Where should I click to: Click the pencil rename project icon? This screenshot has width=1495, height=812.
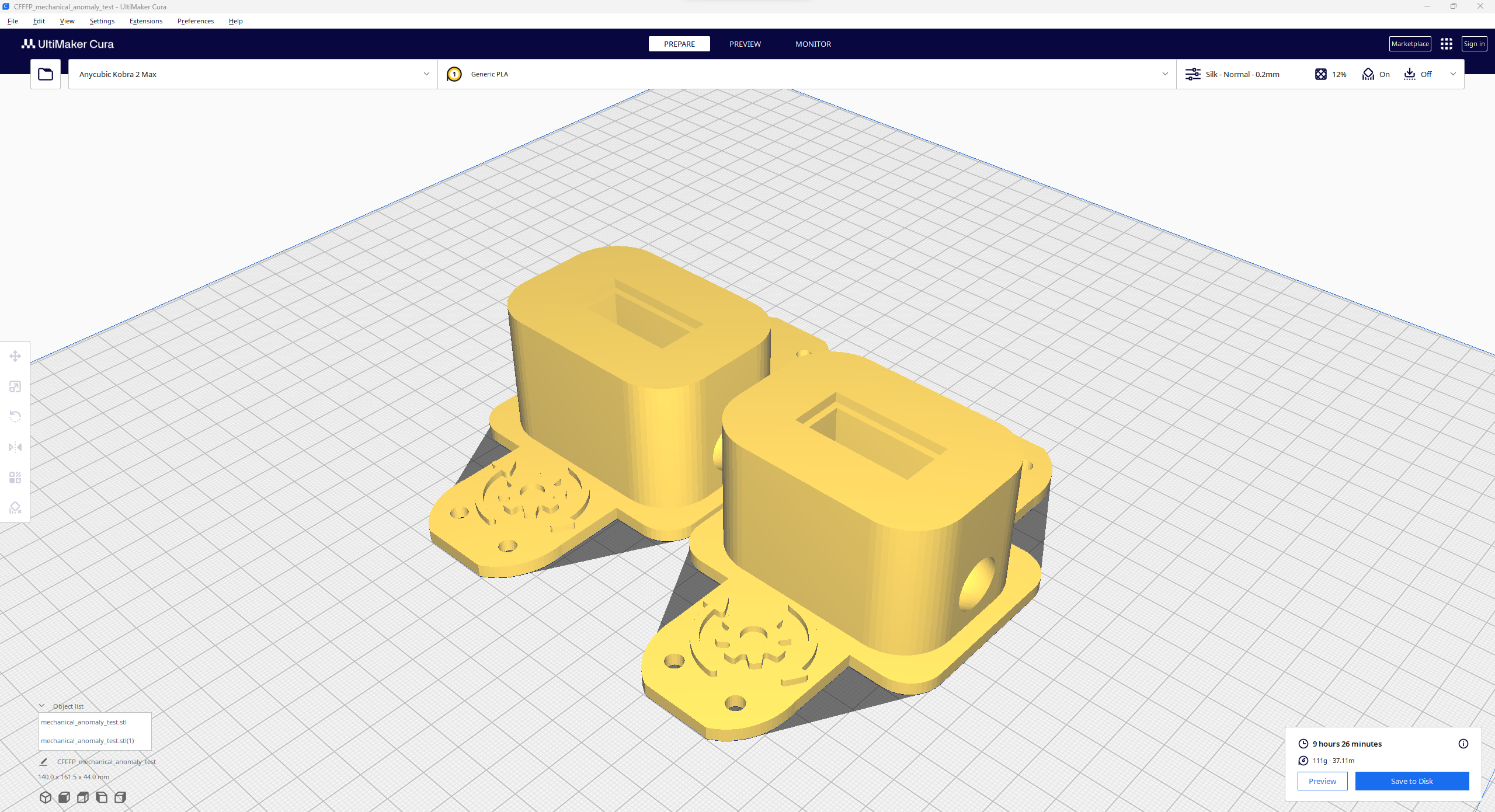[43, 762]
